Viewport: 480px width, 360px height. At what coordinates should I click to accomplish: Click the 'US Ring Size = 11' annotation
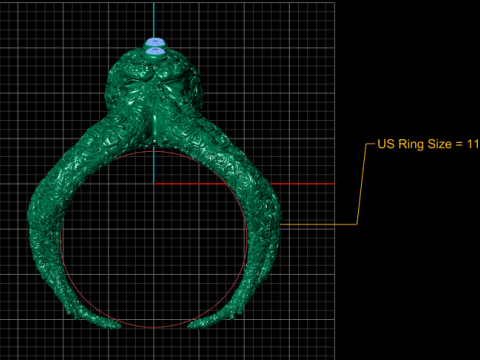(x=428, y=144)
